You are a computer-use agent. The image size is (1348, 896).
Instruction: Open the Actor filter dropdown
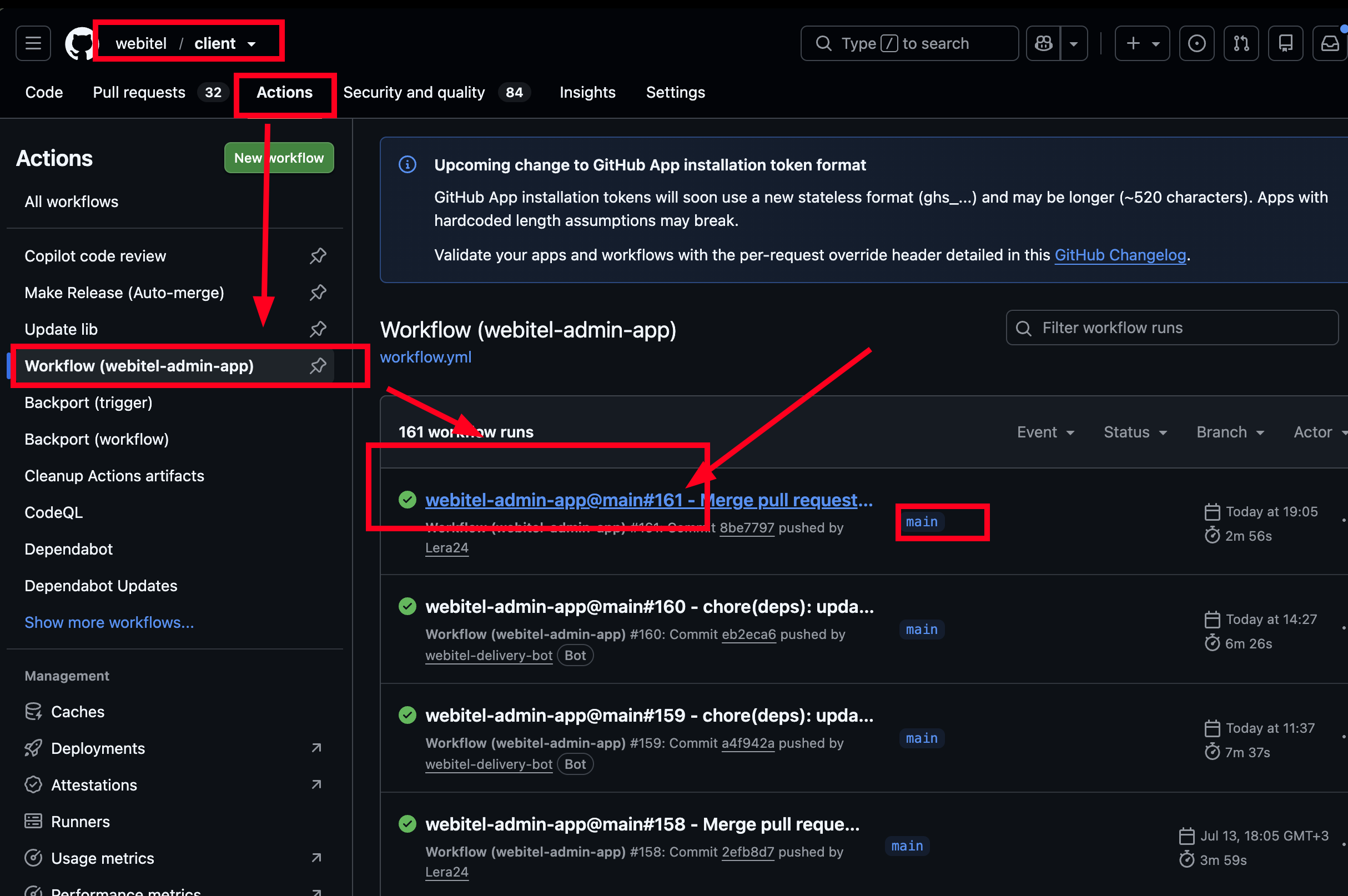(1320, 432)
